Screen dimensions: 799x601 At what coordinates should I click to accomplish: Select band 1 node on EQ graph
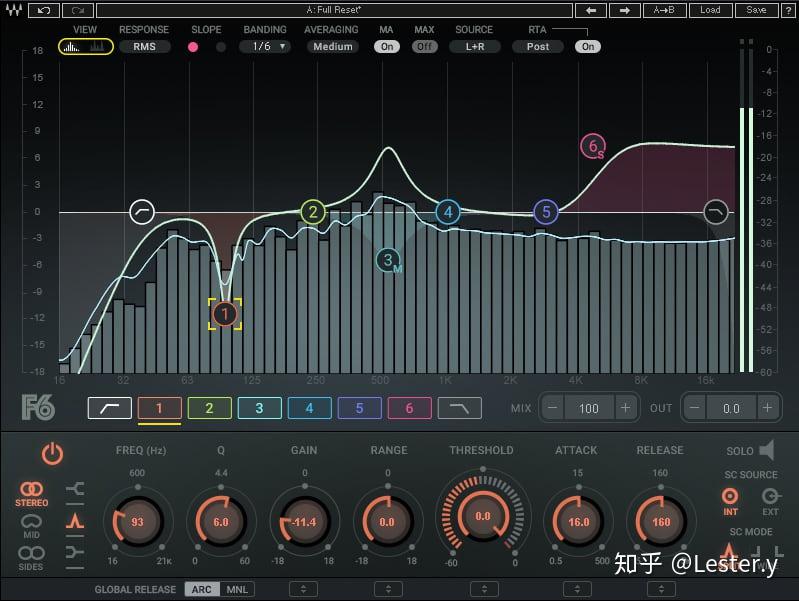coord(225,314)
